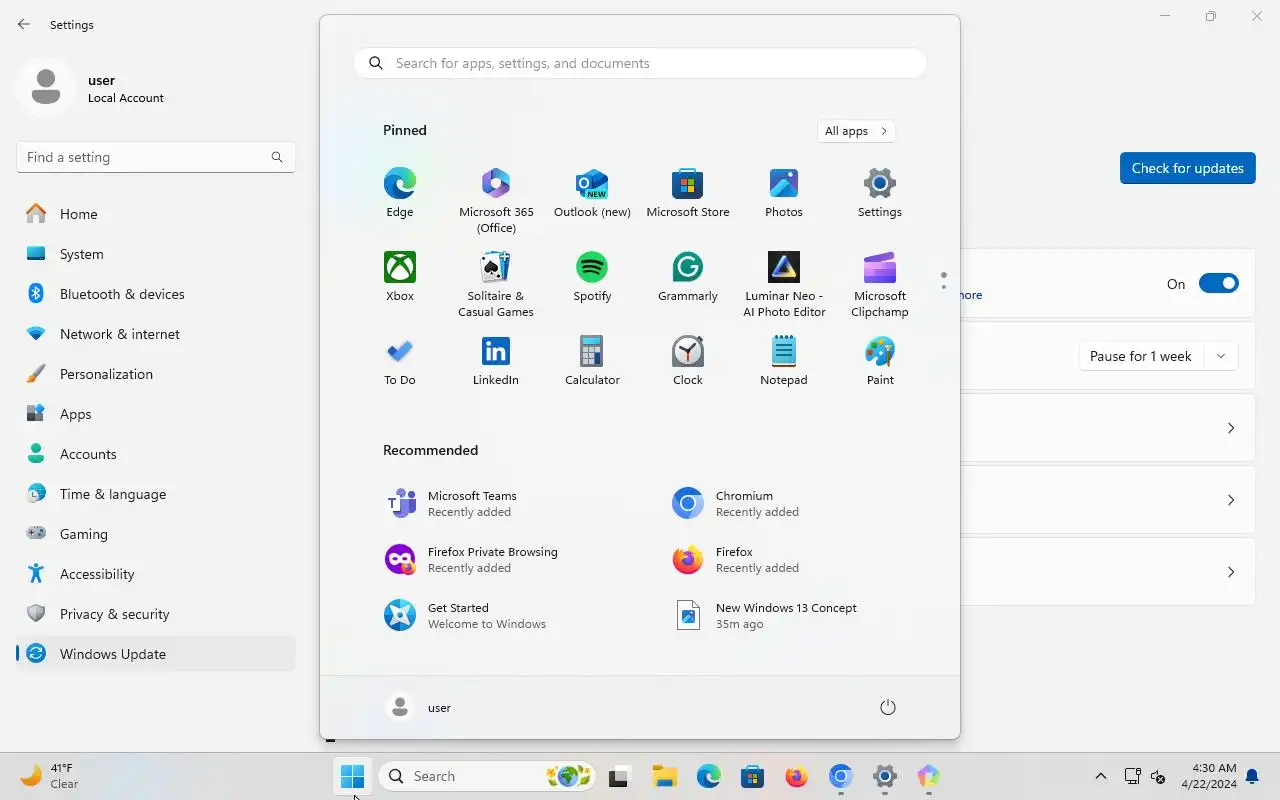Open weather widget showing 41°F Clear
This screenshot has width=1280, height=800.
pos(50,776)
